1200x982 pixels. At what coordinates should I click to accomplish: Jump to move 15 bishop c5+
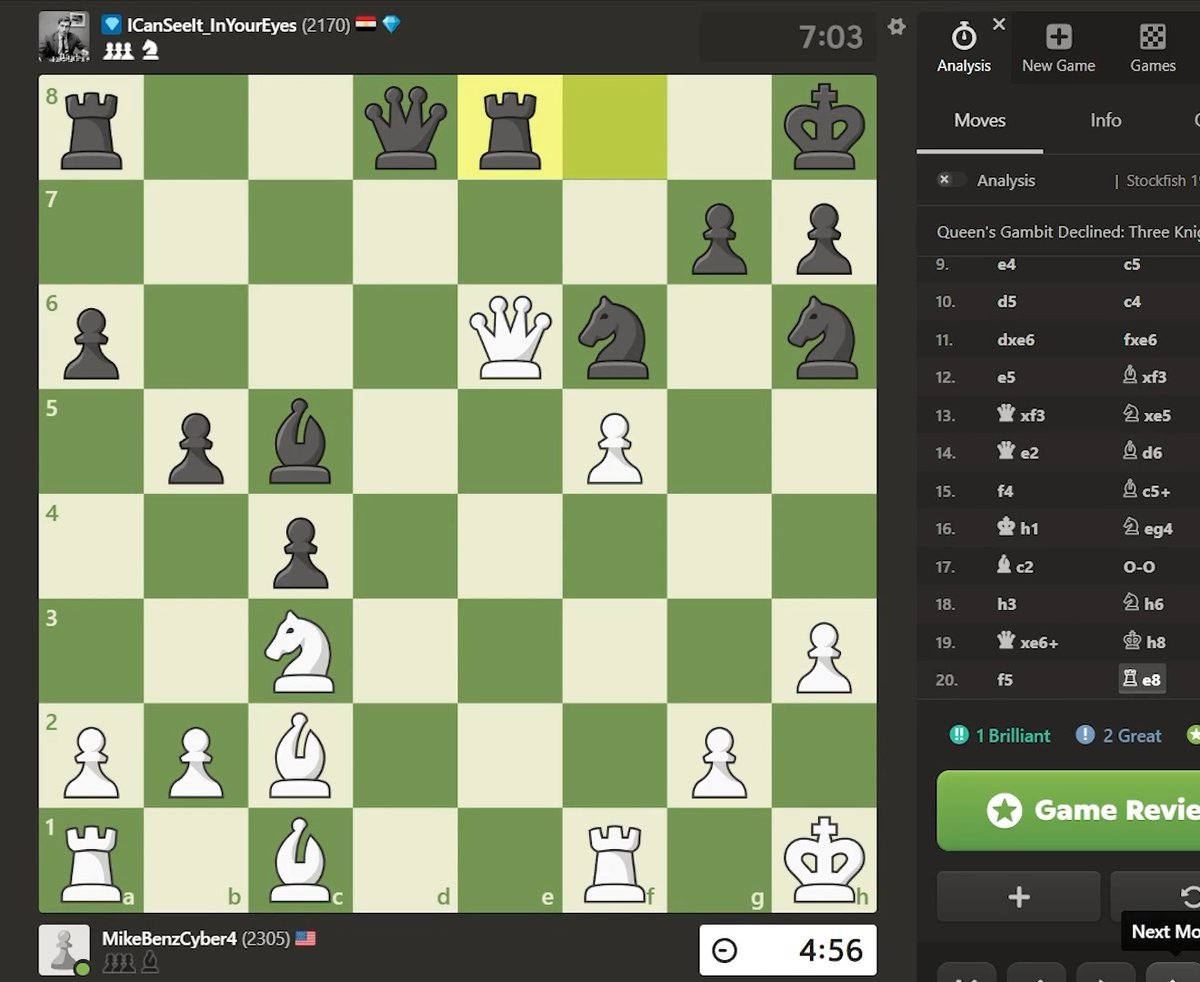1147,491
